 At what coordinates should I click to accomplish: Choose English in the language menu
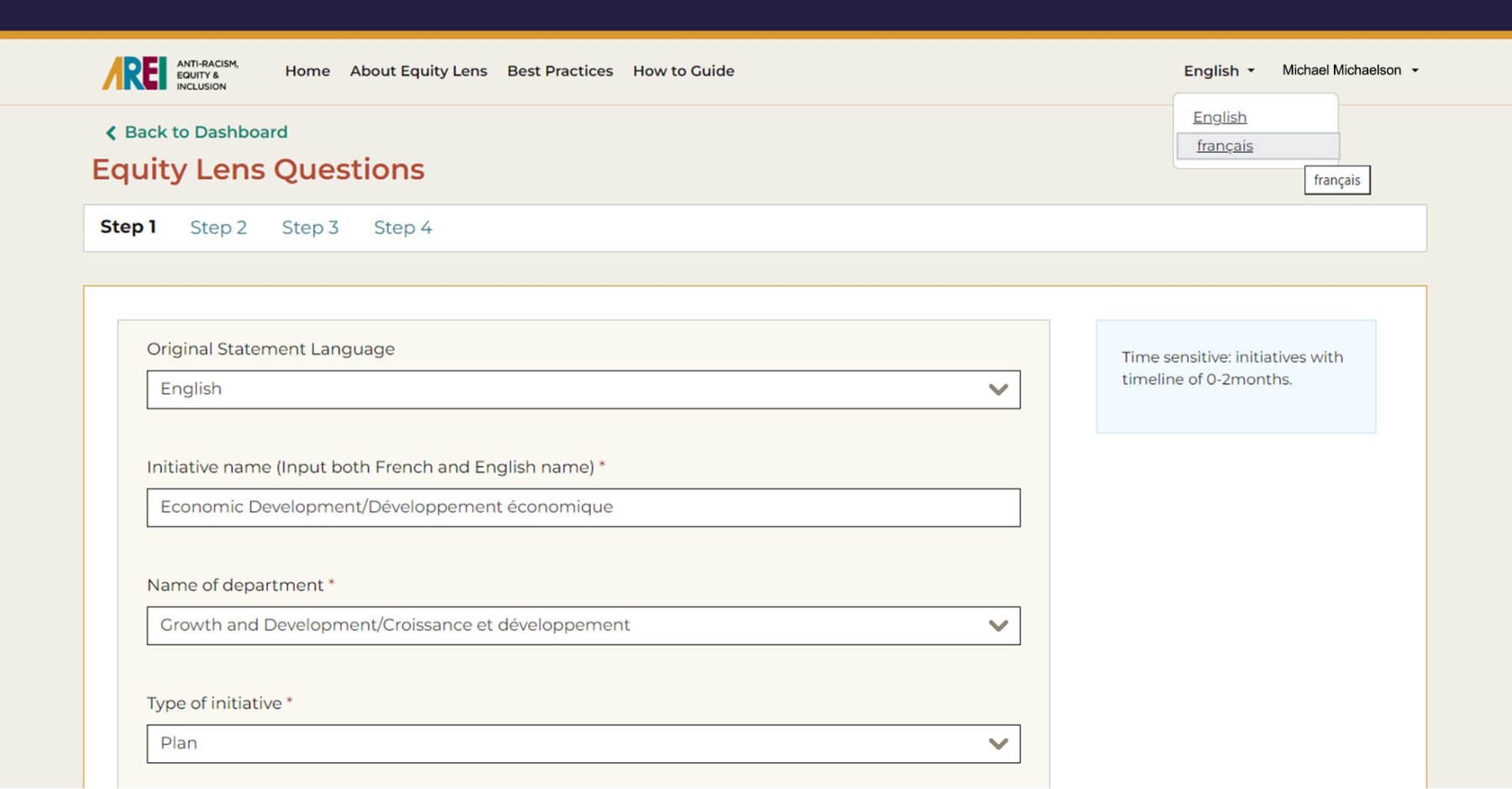1220,118
